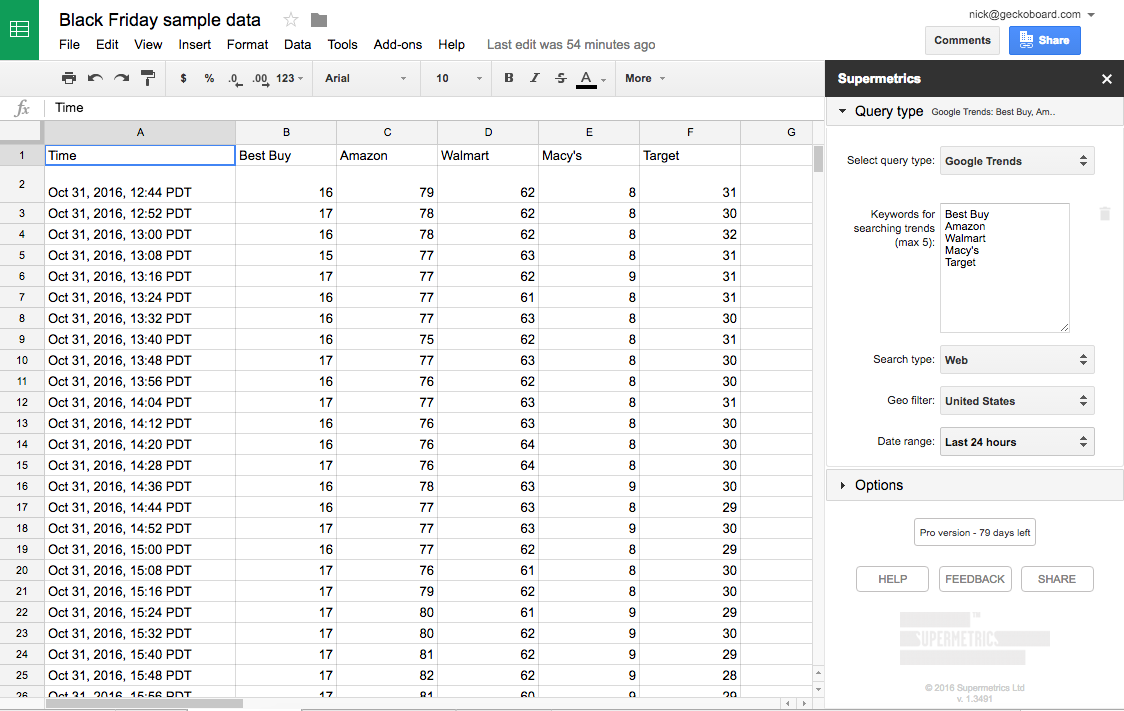Open the Format menu

(x=247, y=44)
